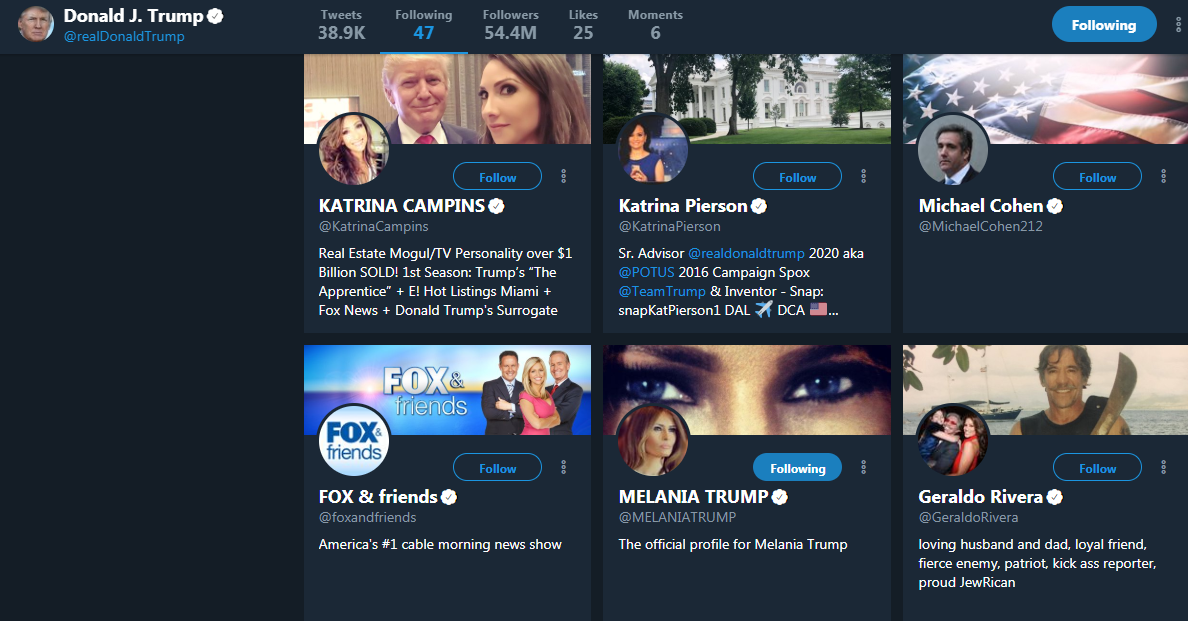Open the Tweets tab
Viewport: 1188px width, 621px height.
pyautogui.click(x=341, y=25)
